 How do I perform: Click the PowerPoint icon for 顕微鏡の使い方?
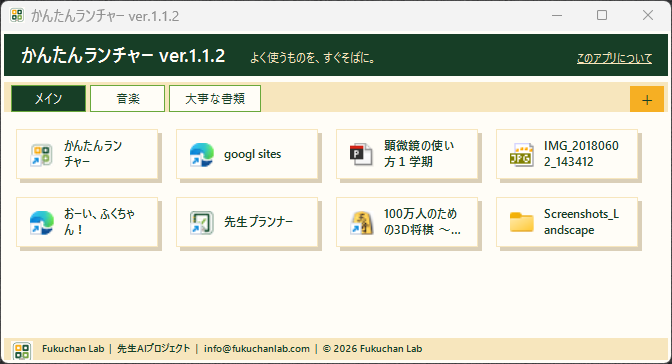pyautogui.click(x=361, y=155)
